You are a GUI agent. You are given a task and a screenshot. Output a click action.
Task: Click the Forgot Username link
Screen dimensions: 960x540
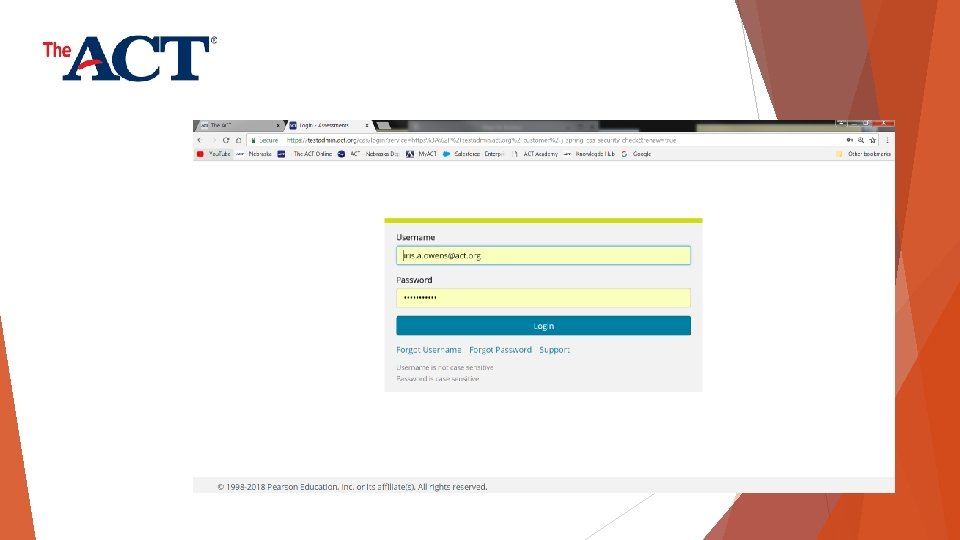click(429, 350)
